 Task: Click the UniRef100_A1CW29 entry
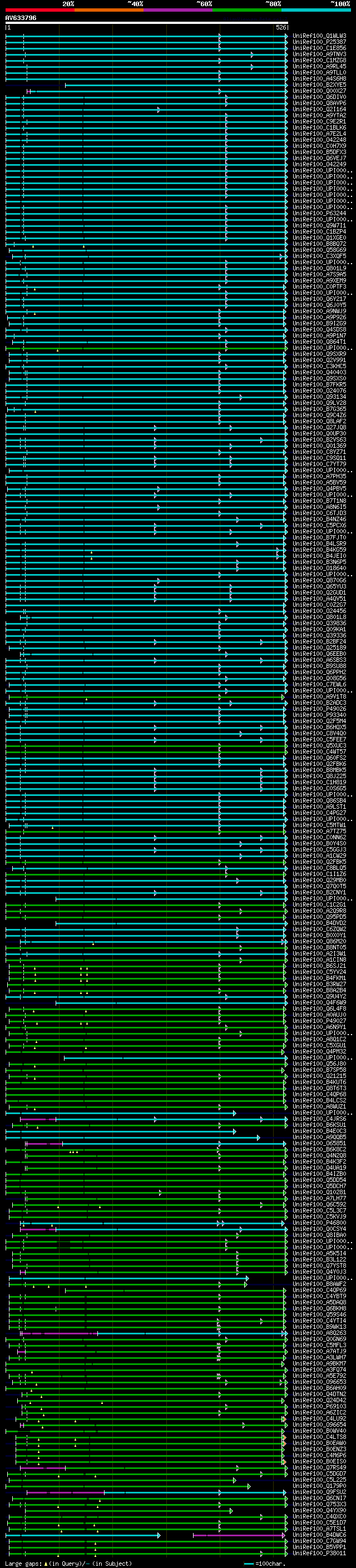click(319, 856)
